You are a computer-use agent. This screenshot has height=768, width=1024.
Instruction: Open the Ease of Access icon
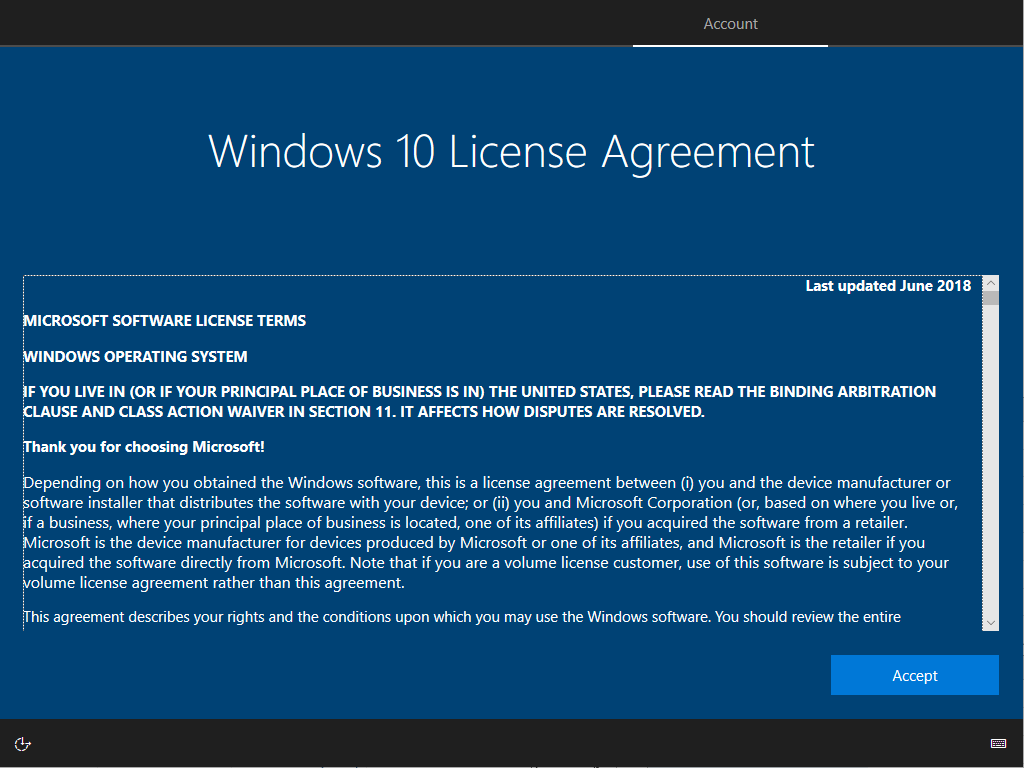click(x=23, y=743)
